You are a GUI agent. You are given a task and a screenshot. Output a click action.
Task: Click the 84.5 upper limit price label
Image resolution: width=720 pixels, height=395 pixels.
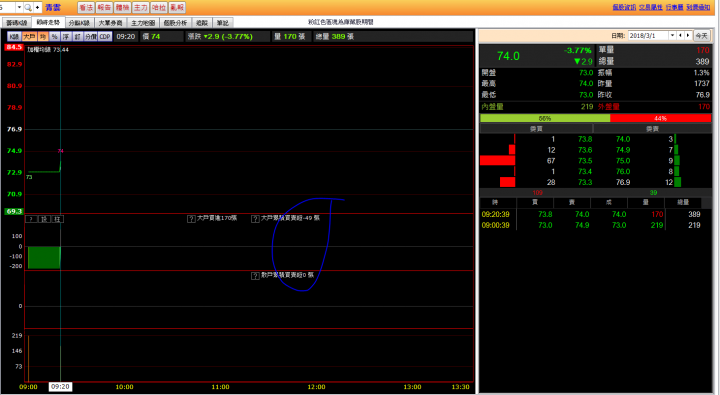tap(14, 47)
